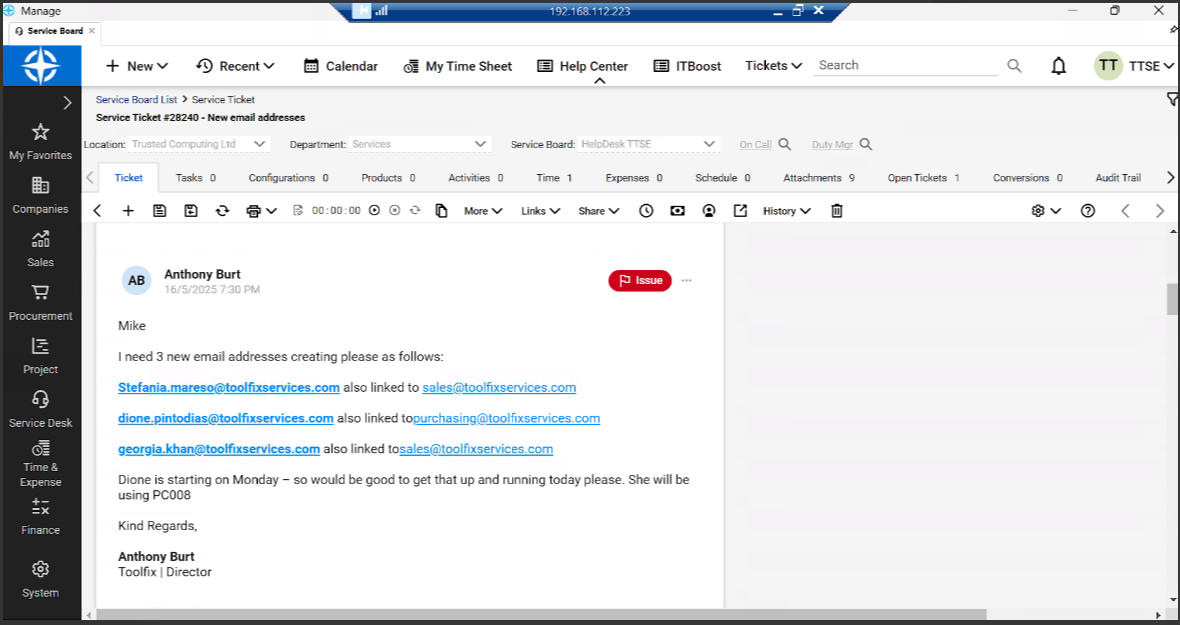Switch to the Expenses tab
1180x625 pixels.
tap(634, 177)
